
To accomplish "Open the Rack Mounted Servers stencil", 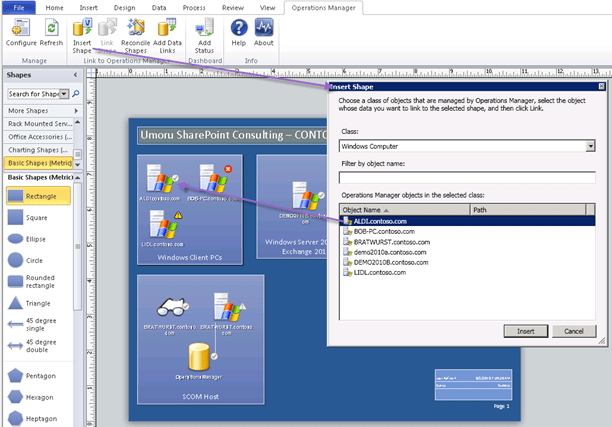I will [38, 124].
